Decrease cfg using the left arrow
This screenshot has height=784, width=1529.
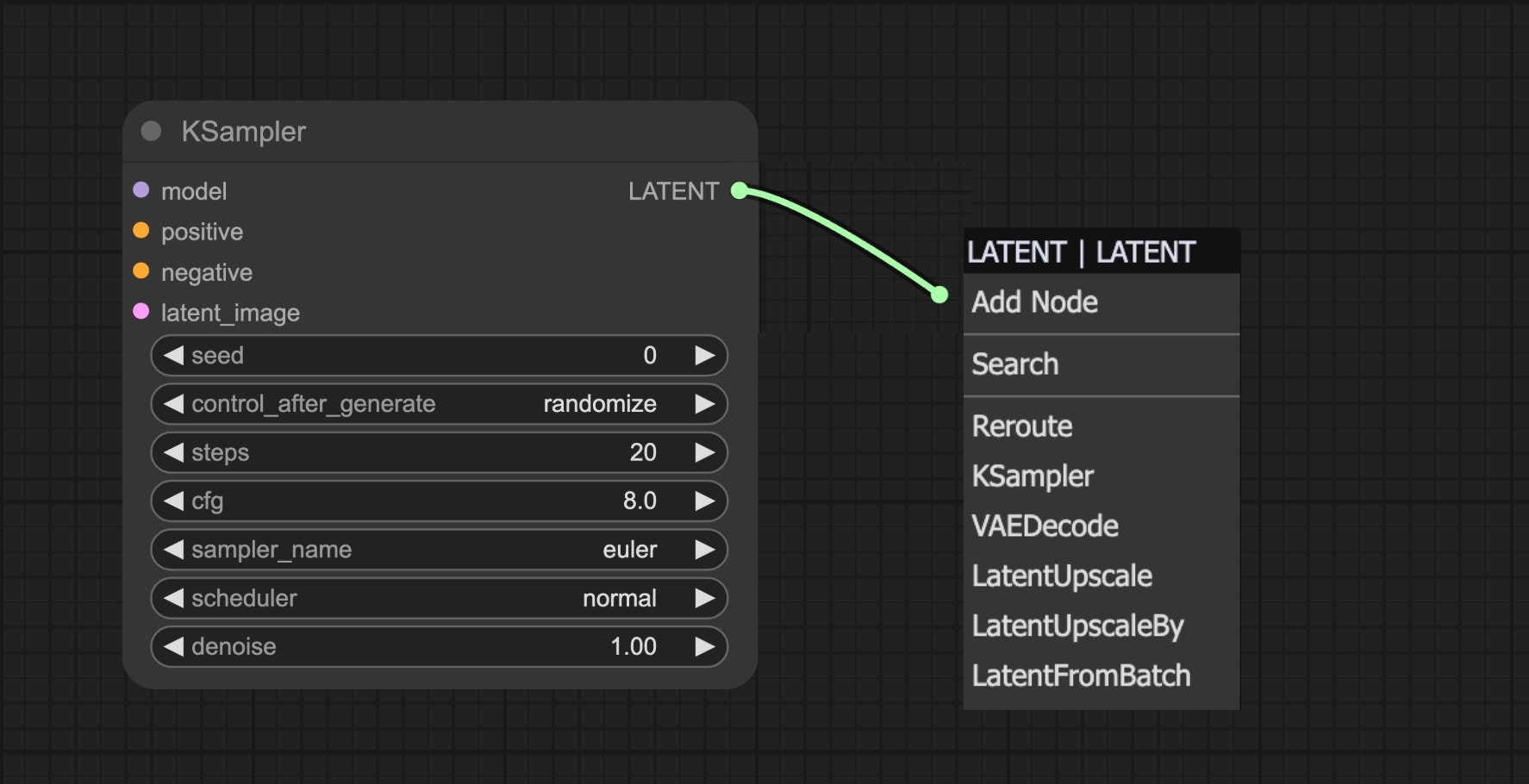[172, 501]
